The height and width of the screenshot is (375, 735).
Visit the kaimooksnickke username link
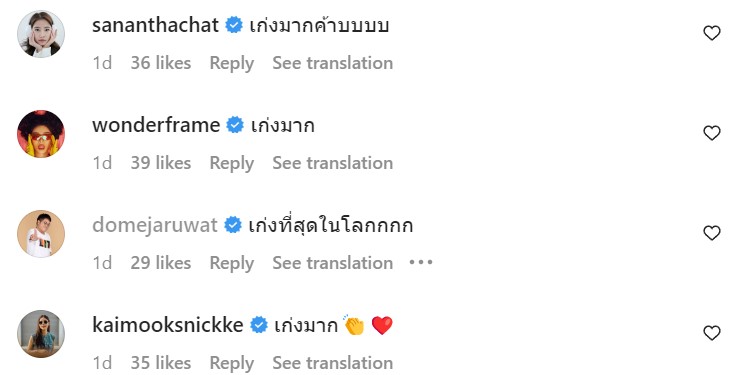[x=168, y=325]
